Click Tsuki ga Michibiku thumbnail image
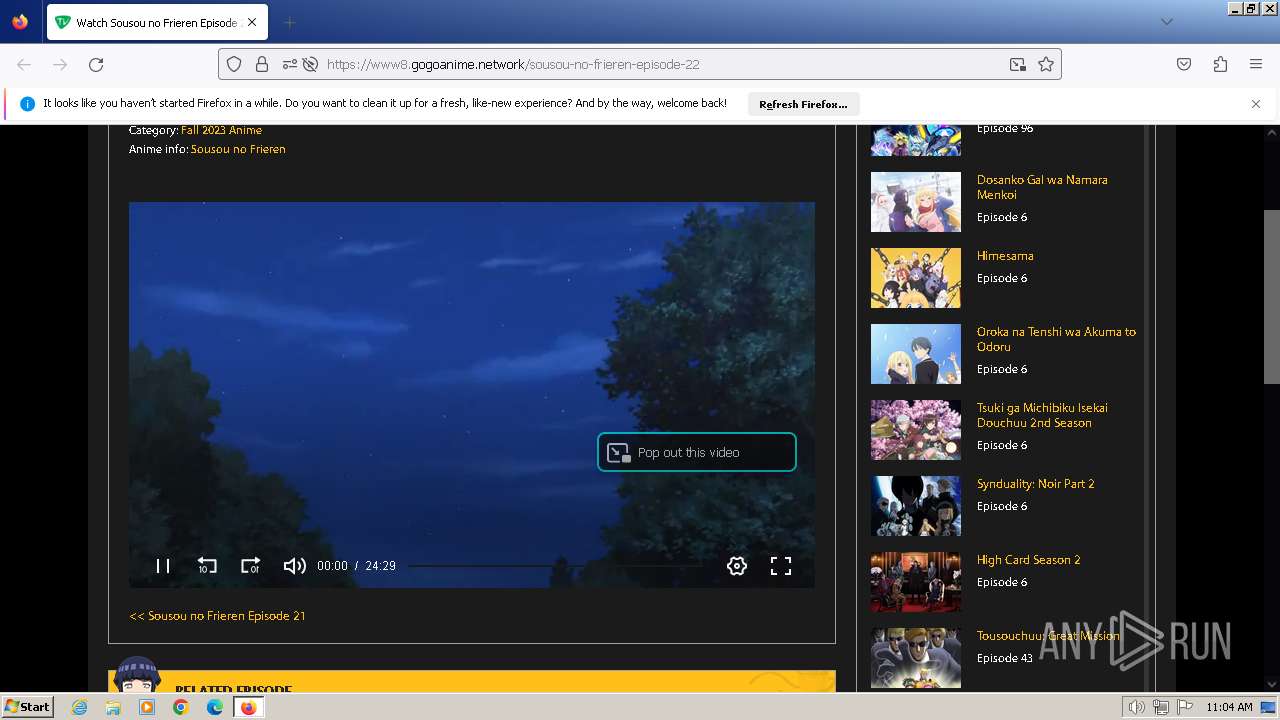Viewport: 1280px width, 720px height. [x=916, y=430]
